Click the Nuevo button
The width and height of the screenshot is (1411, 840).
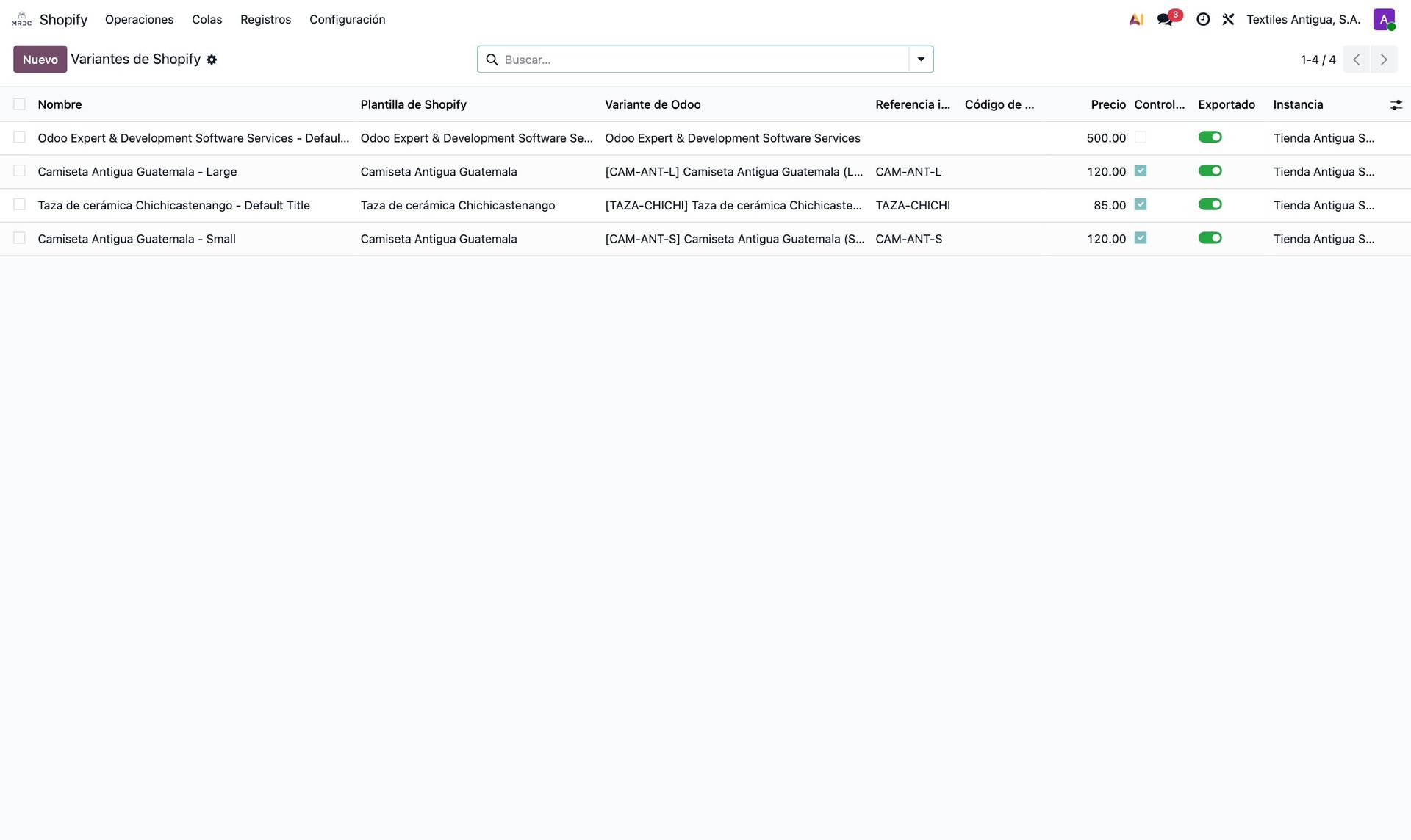pyautogui.click(x=40, y=60)
